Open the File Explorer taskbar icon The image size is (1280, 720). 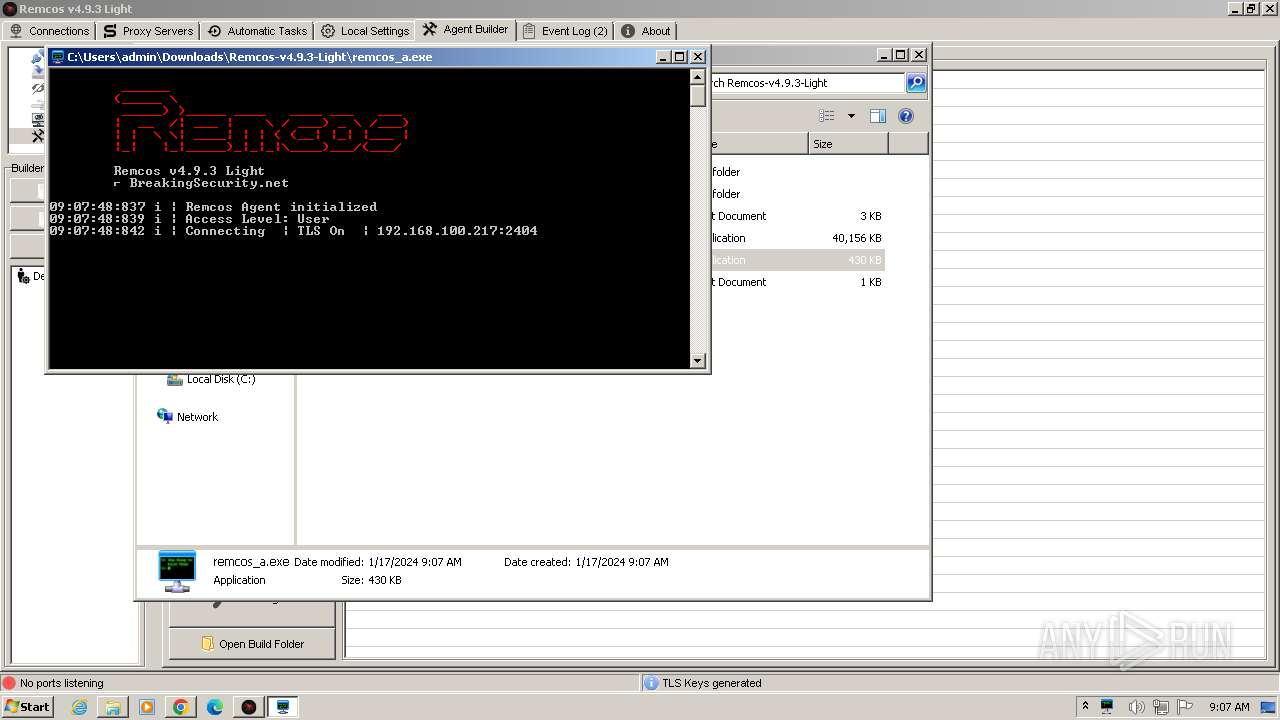(x=113, y=707)
